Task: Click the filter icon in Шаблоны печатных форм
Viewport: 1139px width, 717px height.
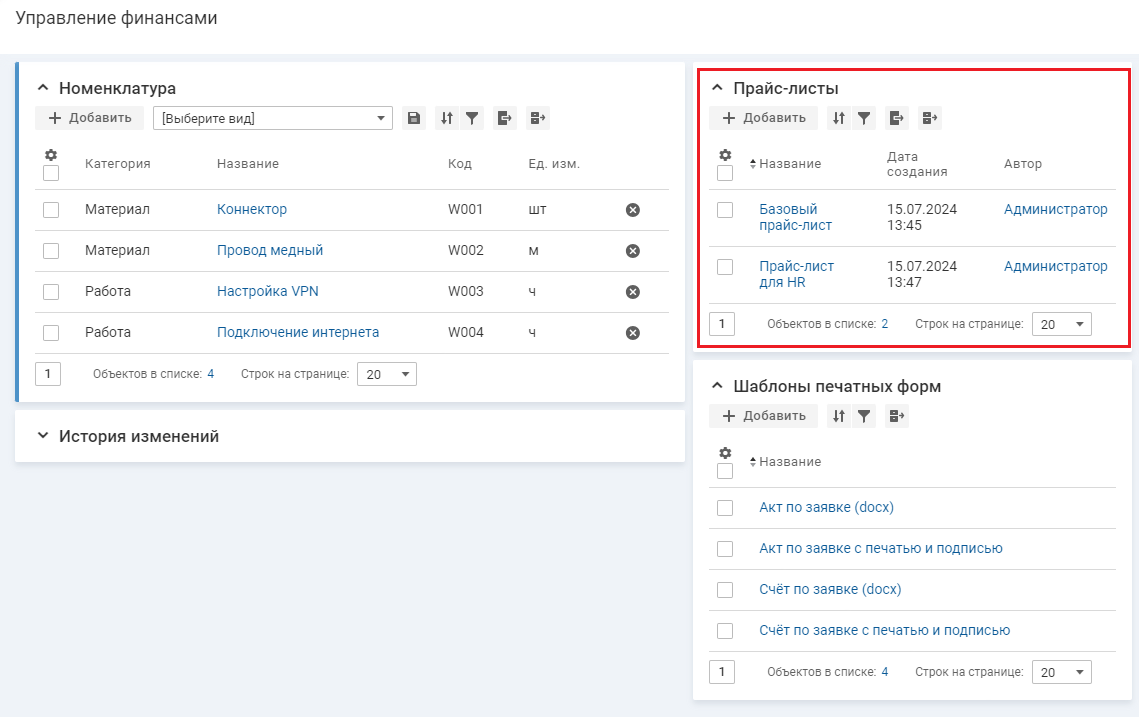Action: click(864, 416)
